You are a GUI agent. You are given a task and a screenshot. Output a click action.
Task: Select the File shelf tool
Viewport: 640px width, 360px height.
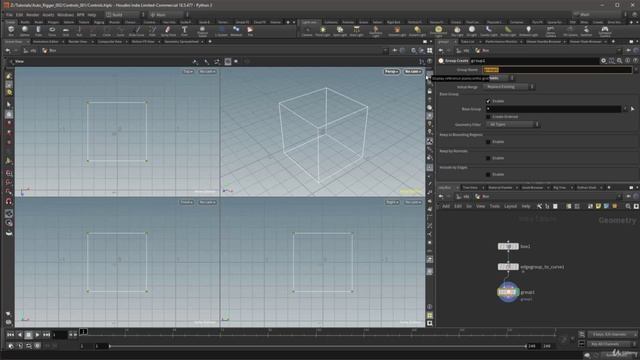[x=250, y=31]
